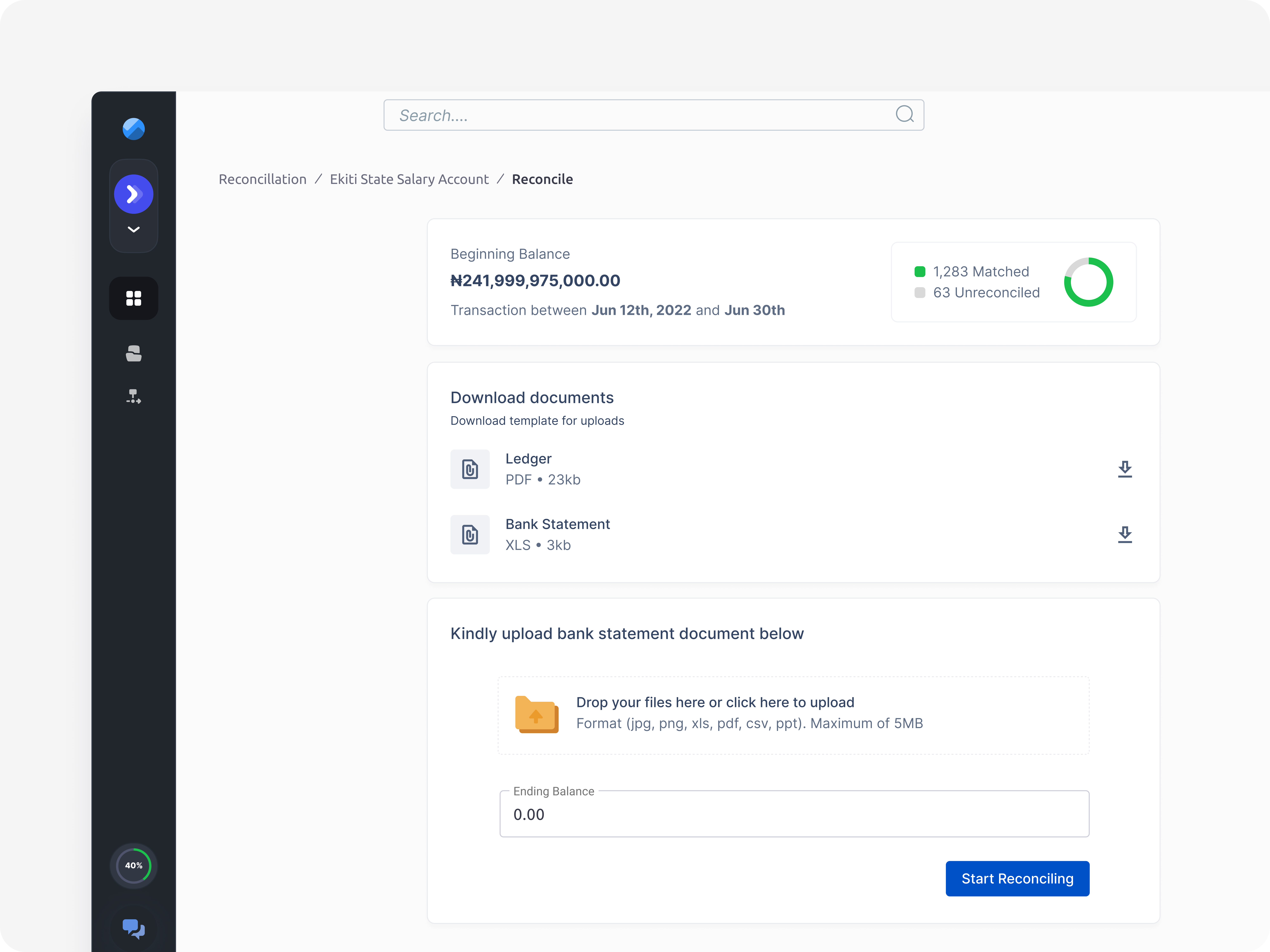Open the dashboard grid icon
The height and width of the screenshot is (952, 1270).
[134, 298]
